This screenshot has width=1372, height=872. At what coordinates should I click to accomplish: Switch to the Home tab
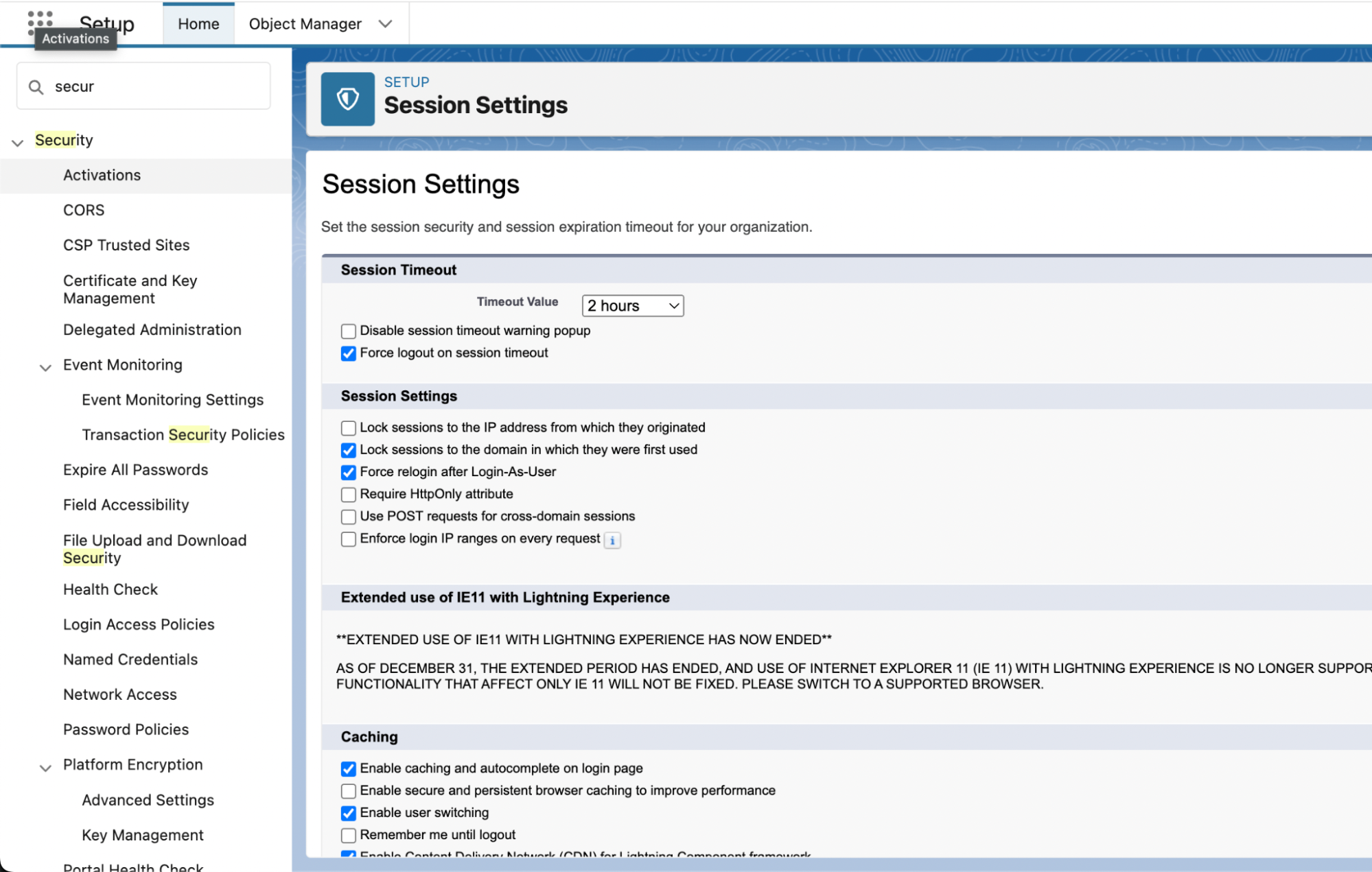point(198,24)
